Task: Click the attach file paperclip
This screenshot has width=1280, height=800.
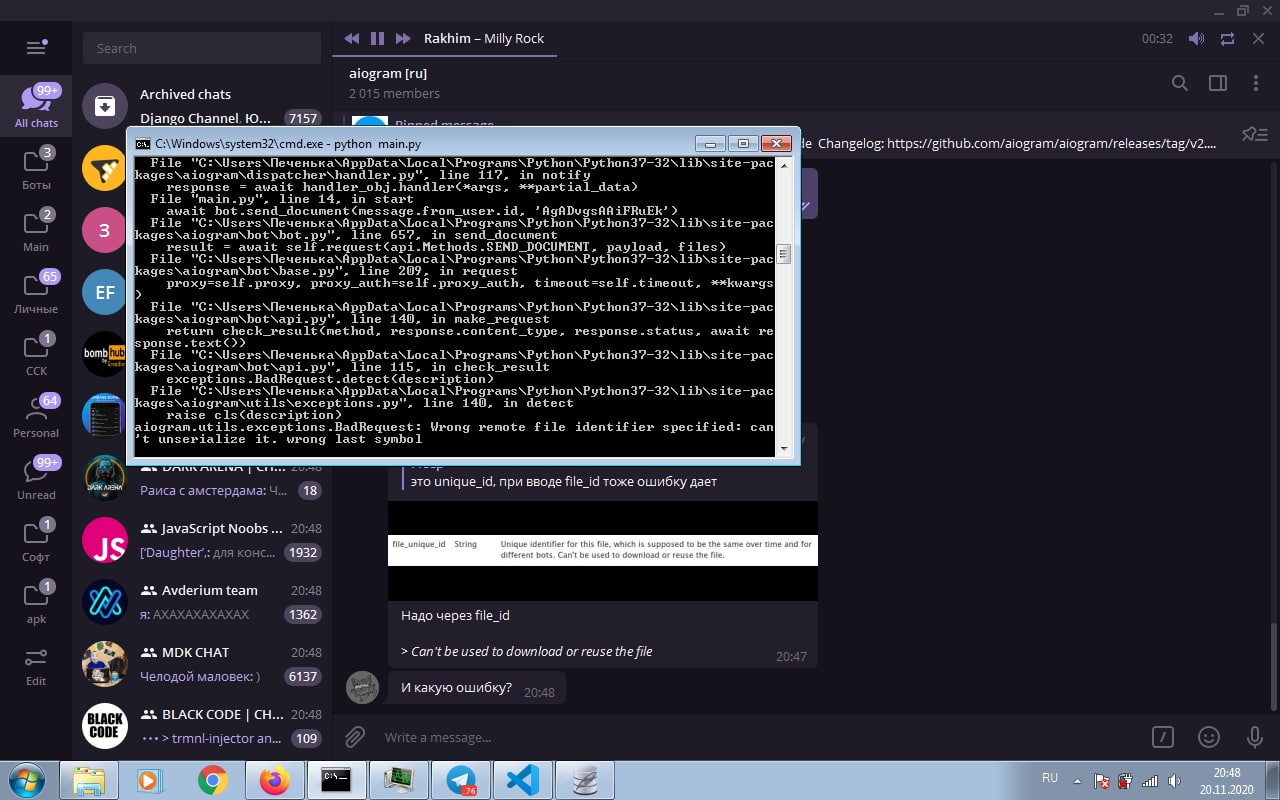Action: point(355,737)
